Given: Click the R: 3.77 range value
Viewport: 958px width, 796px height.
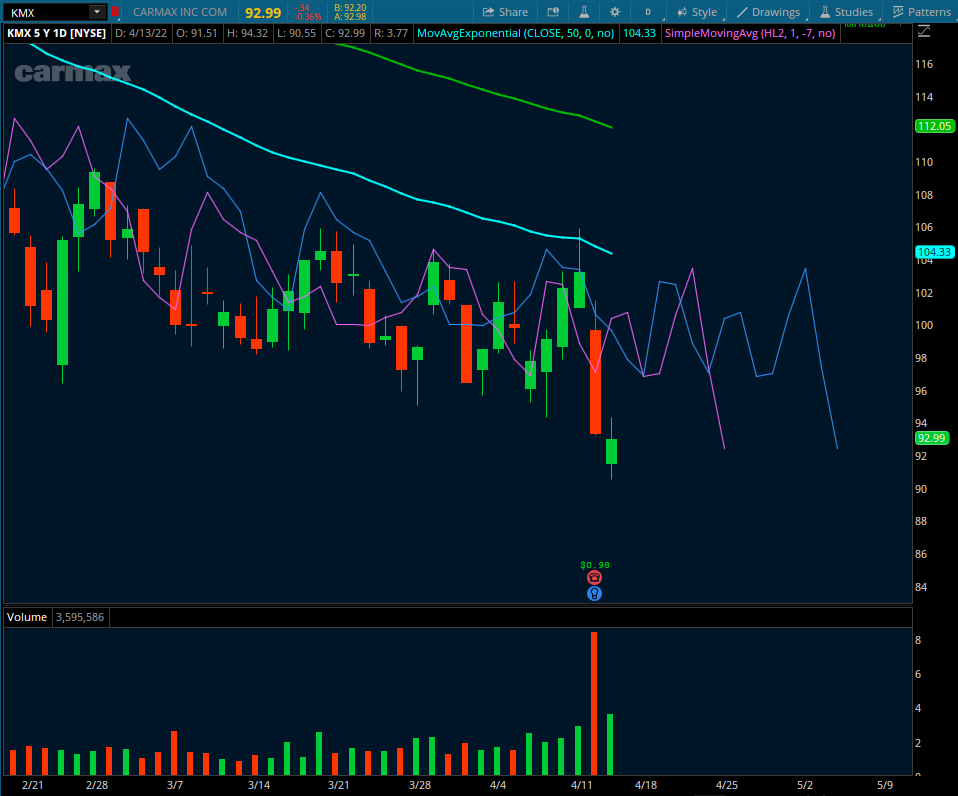Looking at the screenshot, I should (391, 33).
